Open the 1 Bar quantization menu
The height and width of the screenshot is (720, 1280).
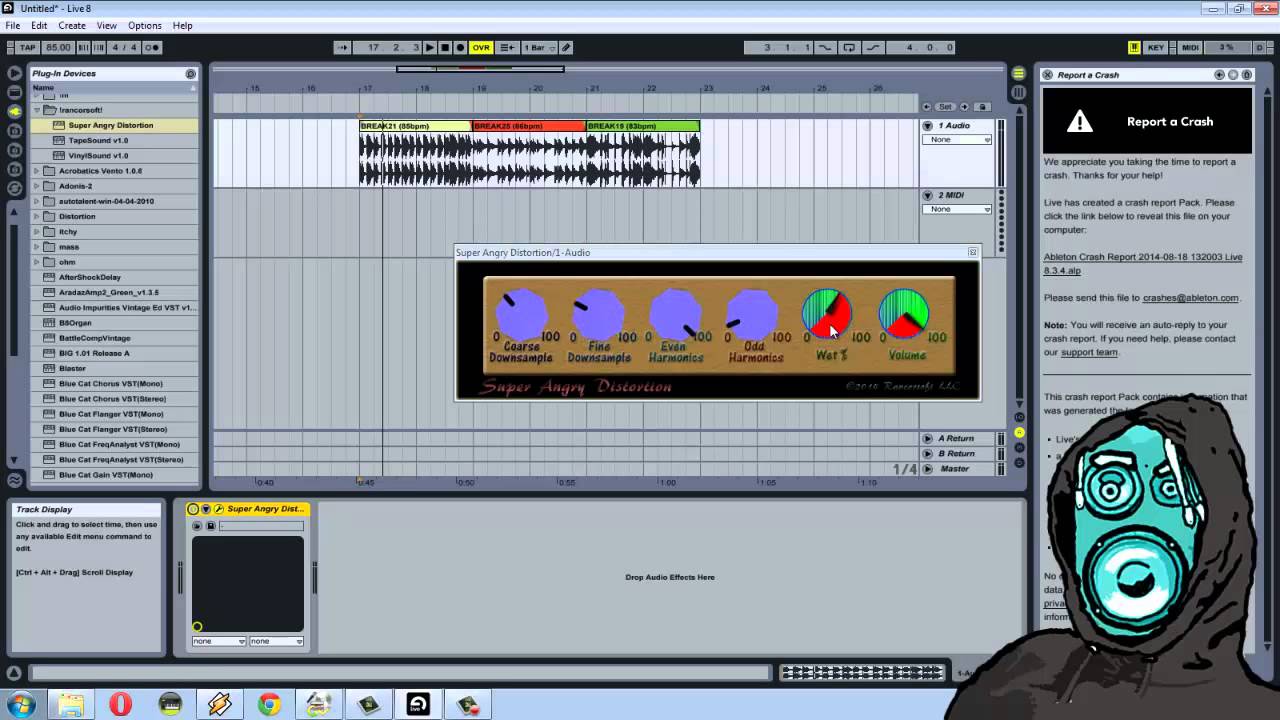[x=538, y=47]
